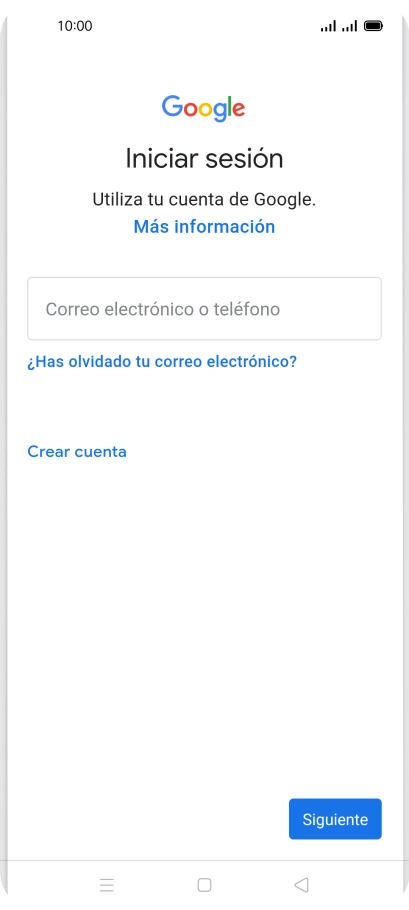The image size is (409, 910).
Task: Tap the square home navigation icon
Action: (x=204, y=884)
